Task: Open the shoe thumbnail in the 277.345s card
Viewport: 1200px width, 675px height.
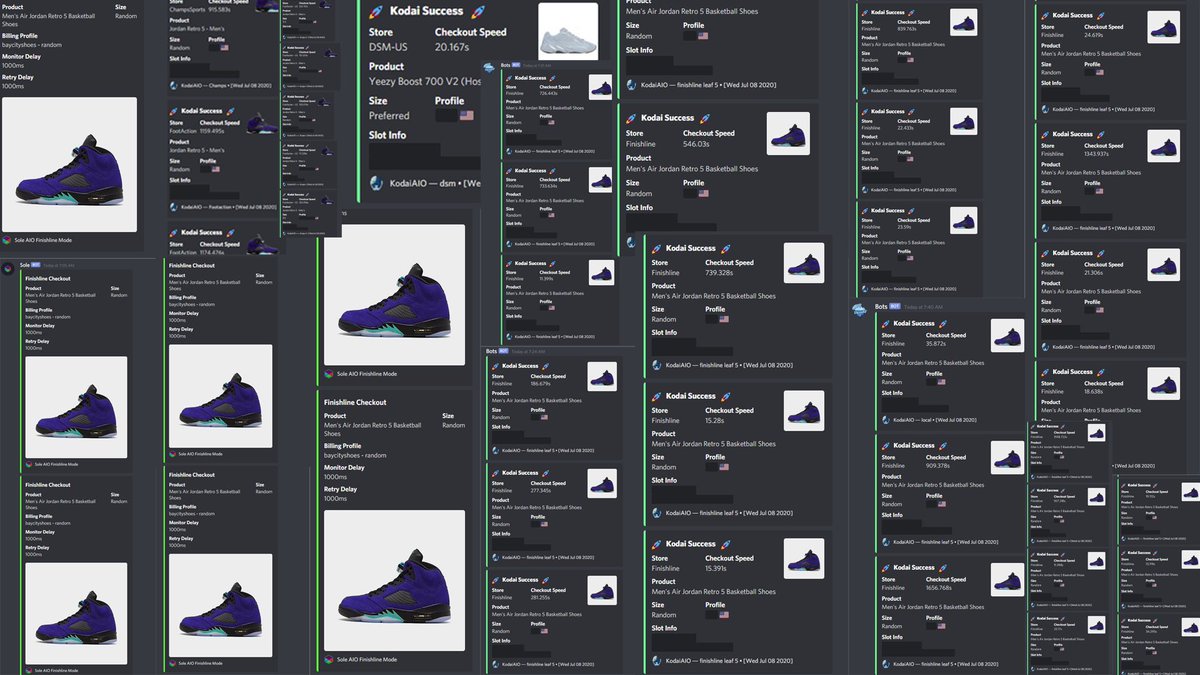Action: coord(602,483)
